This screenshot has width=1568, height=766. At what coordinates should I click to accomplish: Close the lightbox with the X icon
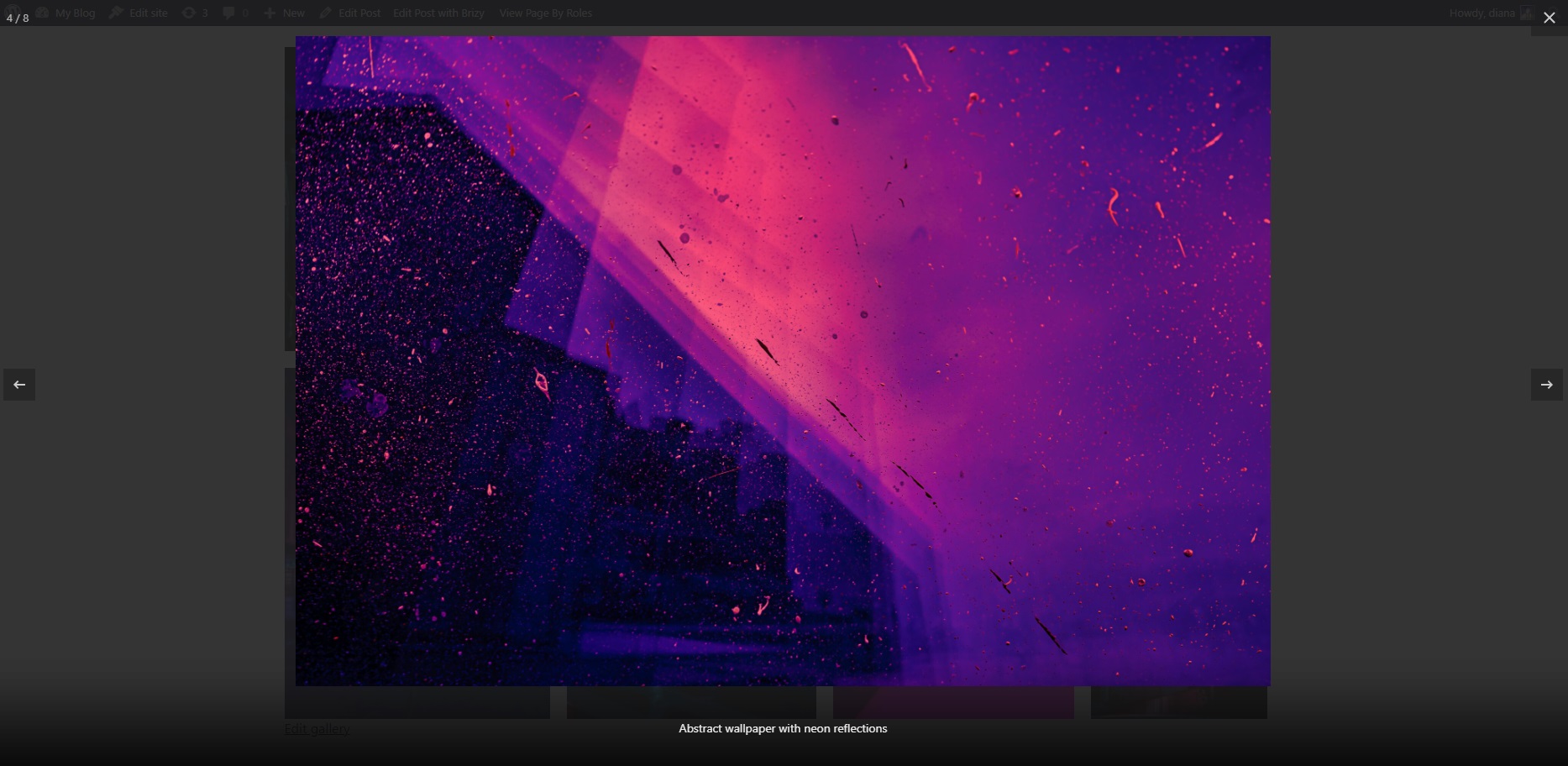[1550, 18]
